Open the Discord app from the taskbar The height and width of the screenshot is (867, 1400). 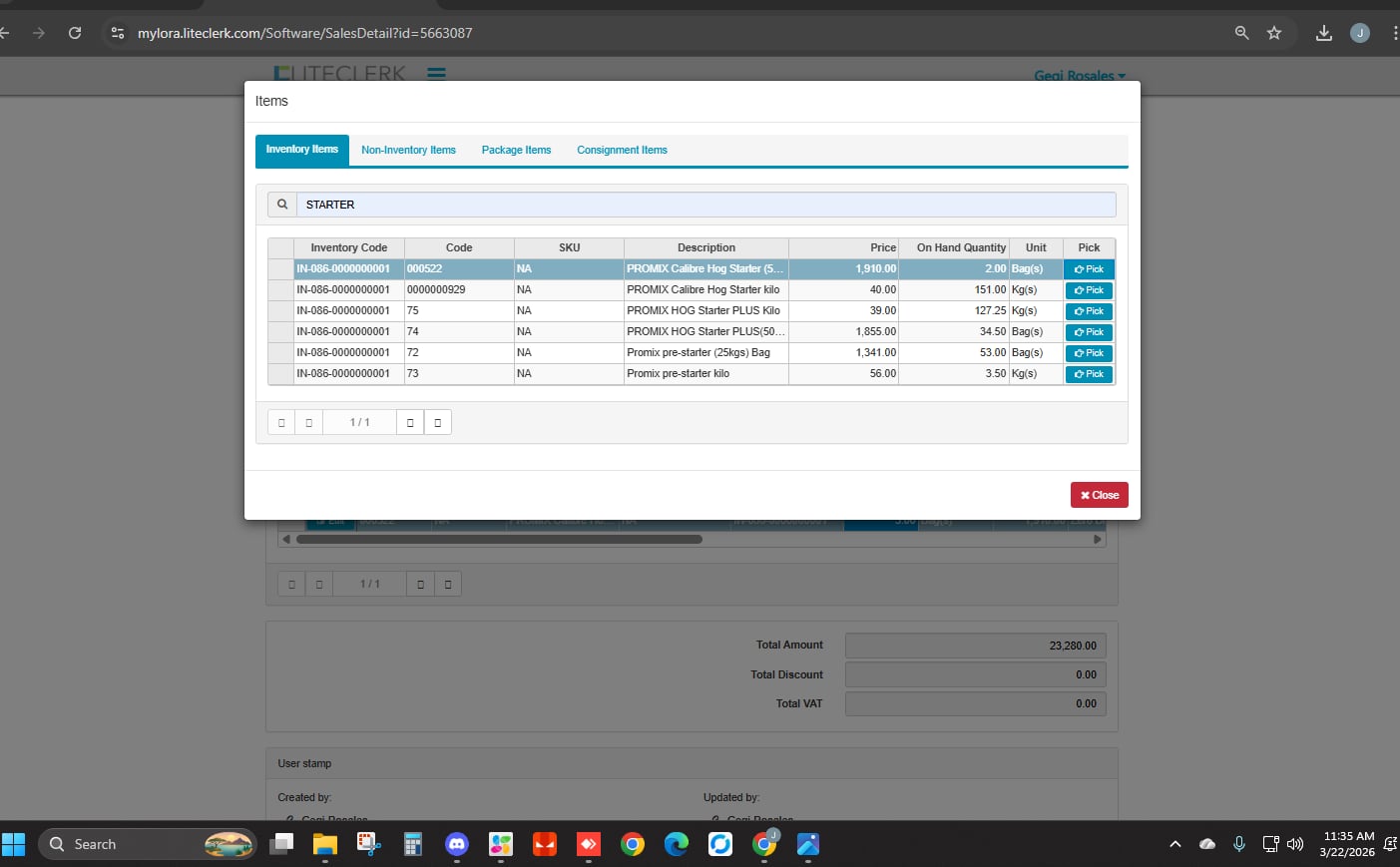tap(457, 844)
